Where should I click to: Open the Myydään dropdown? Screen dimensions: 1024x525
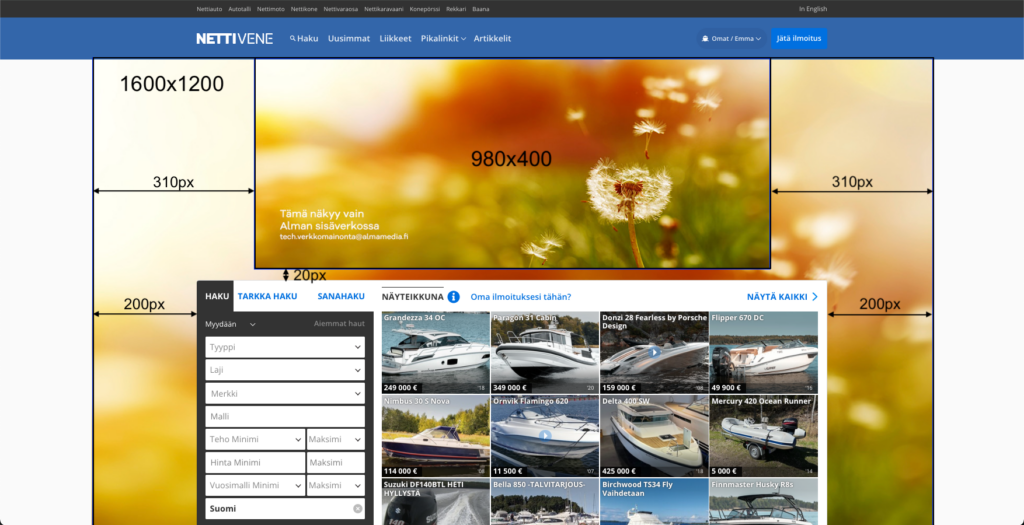click(231, 324)
